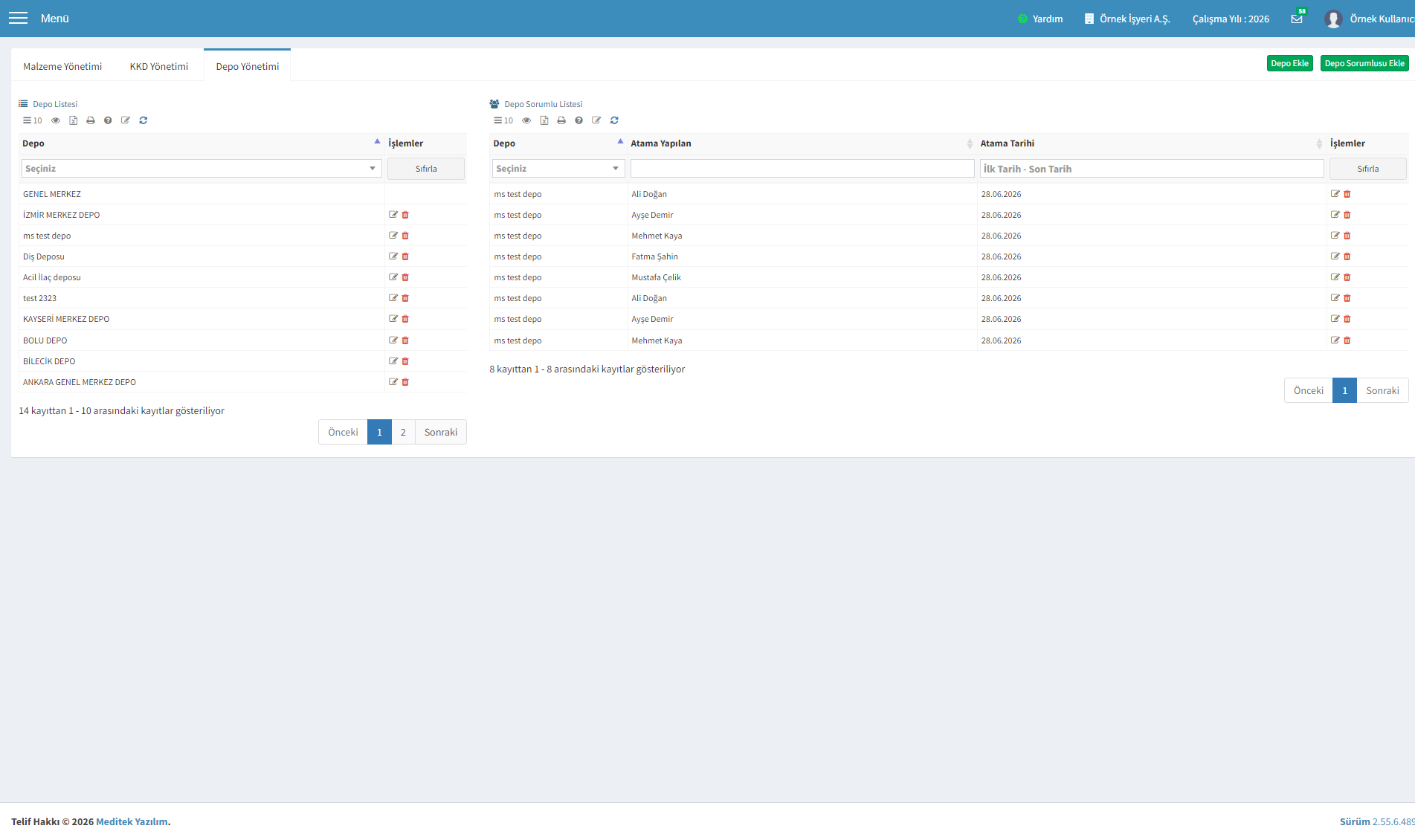Delete the Fatma Şahin assignment row
Viewport: 1415px width, 840px height.
[x=1347, y=256]
